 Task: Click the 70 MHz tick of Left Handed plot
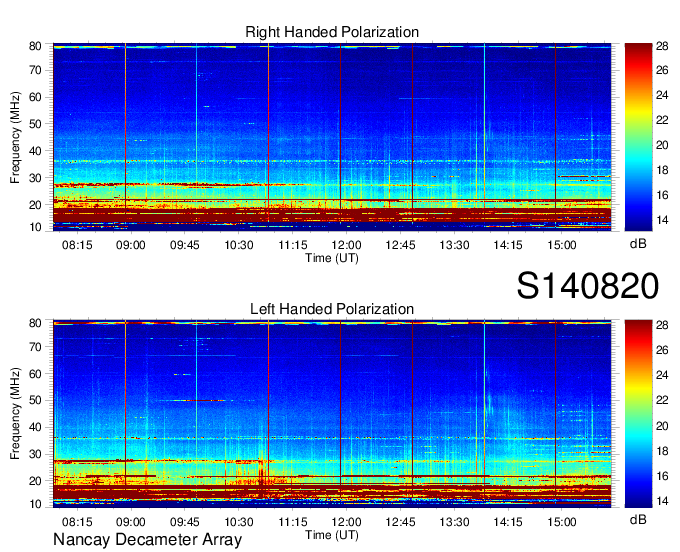[x=35, y=347]
